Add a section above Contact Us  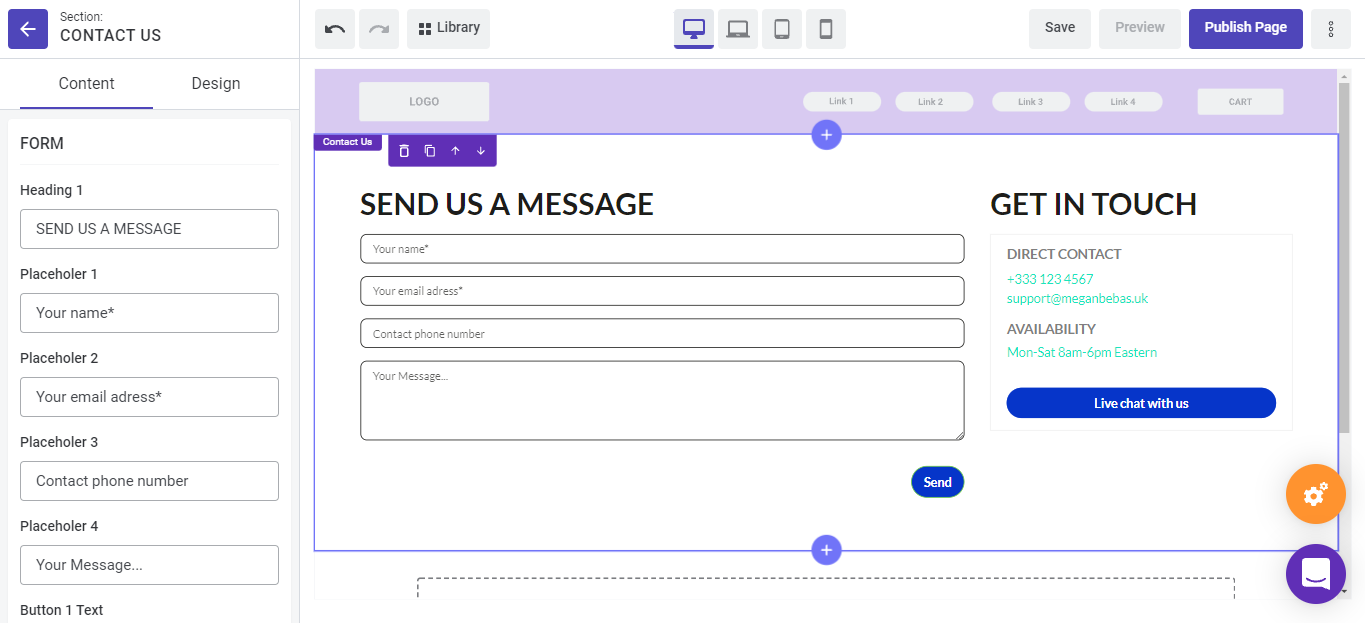826,134
